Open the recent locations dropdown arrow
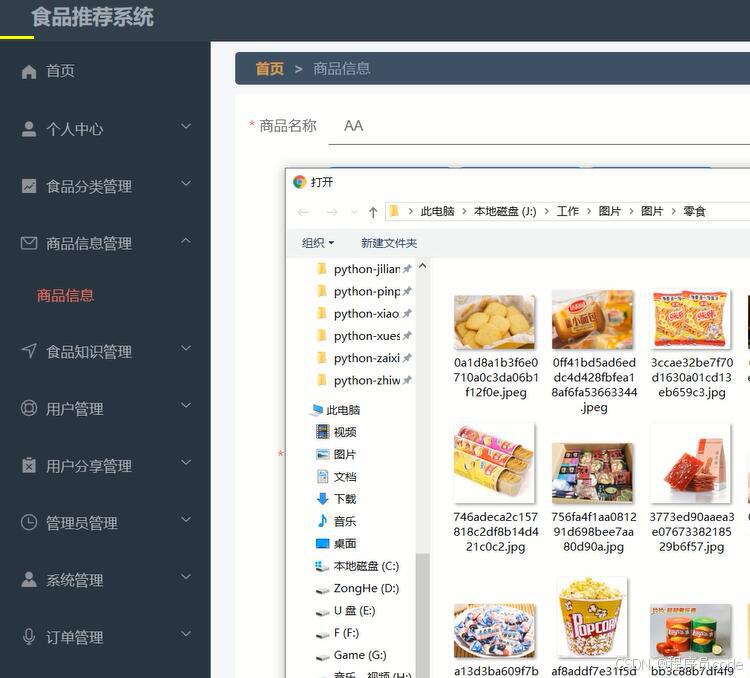The height and width of the screenshot is (678, 750). 354,212
